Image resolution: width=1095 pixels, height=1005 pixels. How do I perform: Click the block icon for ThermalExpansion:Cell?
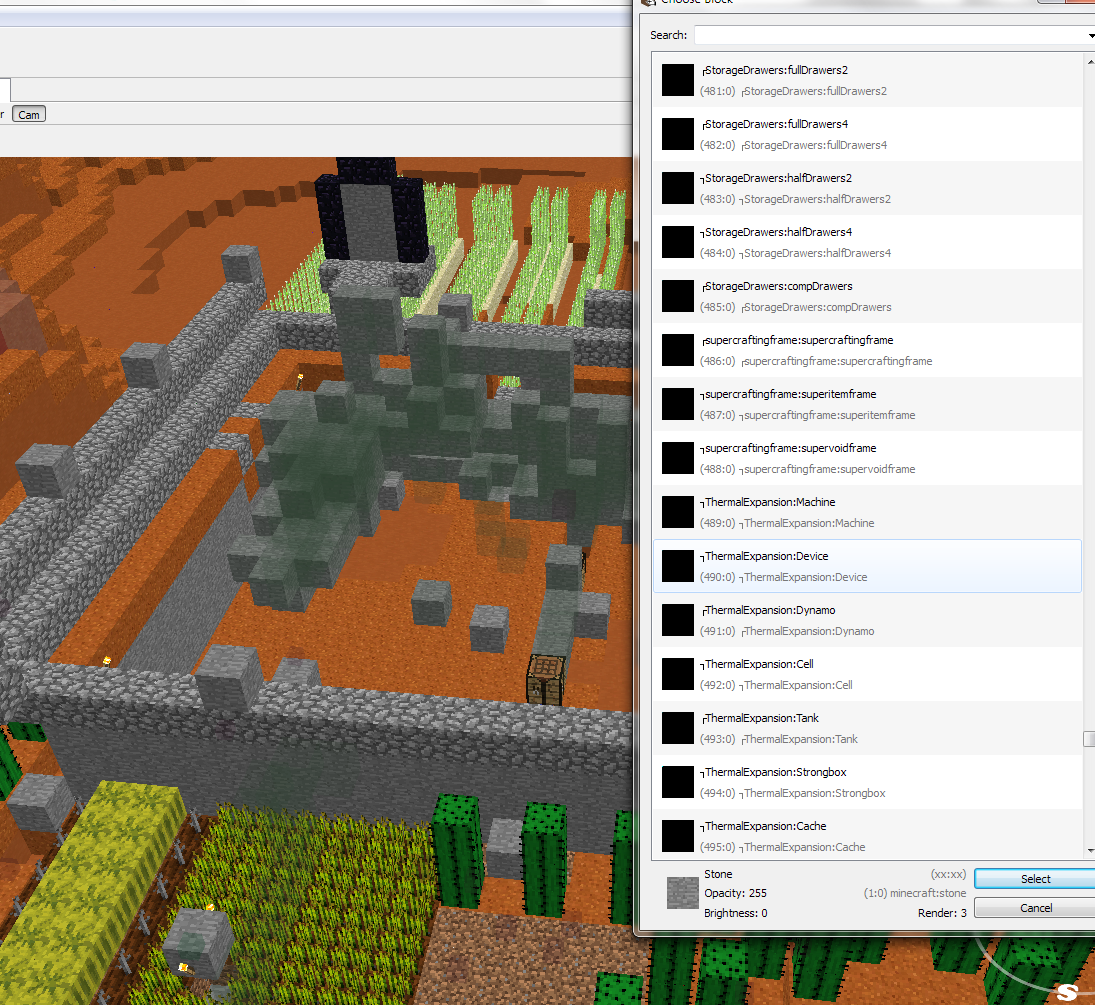coord(677,674)
